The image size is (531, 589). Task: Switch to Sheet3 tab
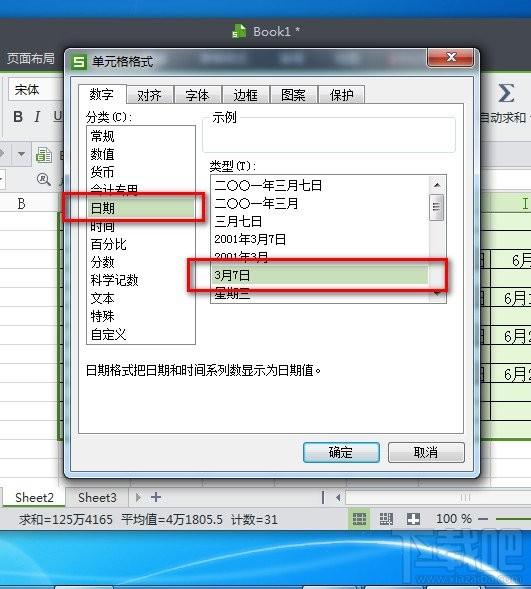coord(97,497)
